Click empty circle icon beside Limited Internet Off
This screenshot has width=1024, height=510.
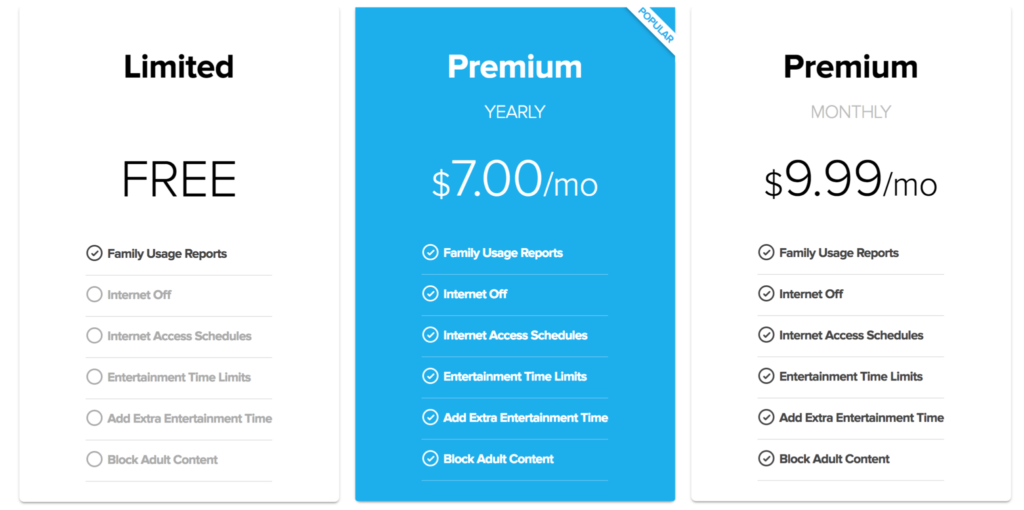click(x=94, y=295)
